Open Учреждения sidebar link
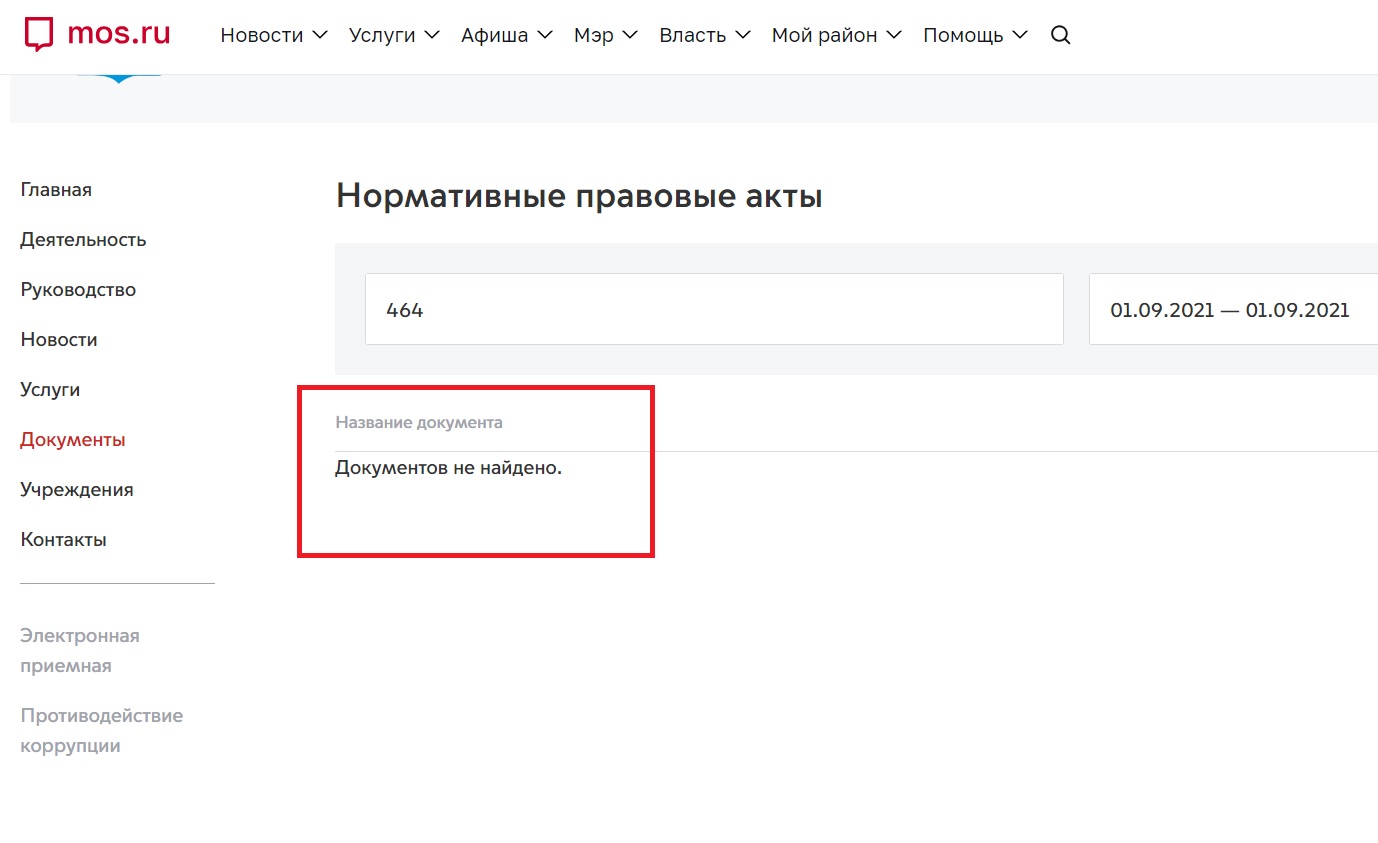 click(77, 490)
